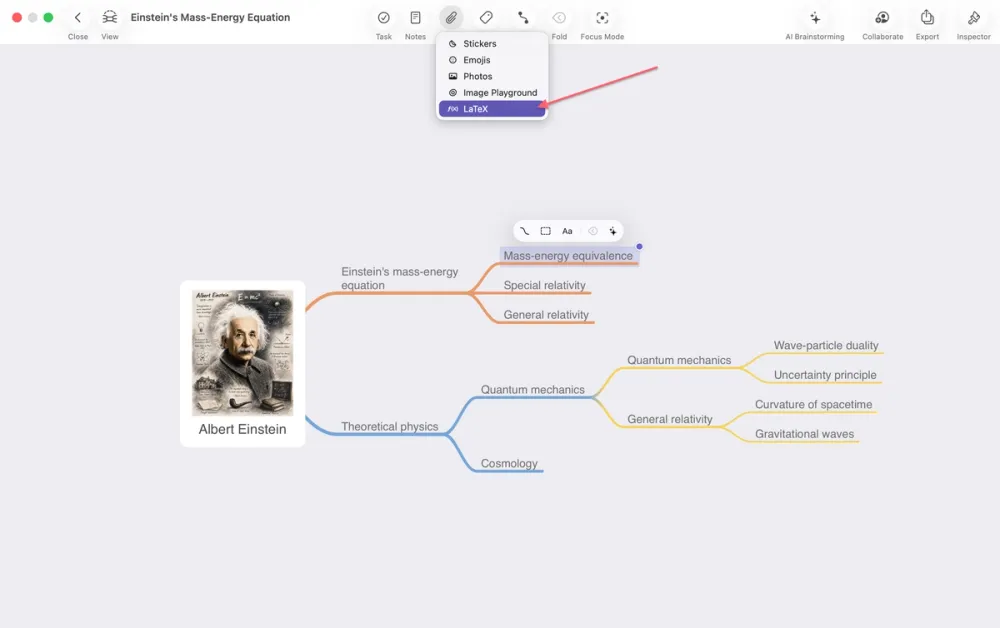
Task: Select Einstein's mass-energy equation topic
Action: click(x=399, y=279)
